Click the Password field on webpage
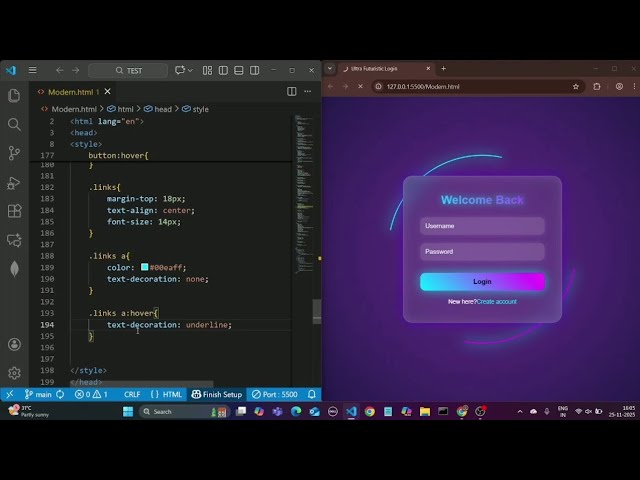 [x=482, y=251]
